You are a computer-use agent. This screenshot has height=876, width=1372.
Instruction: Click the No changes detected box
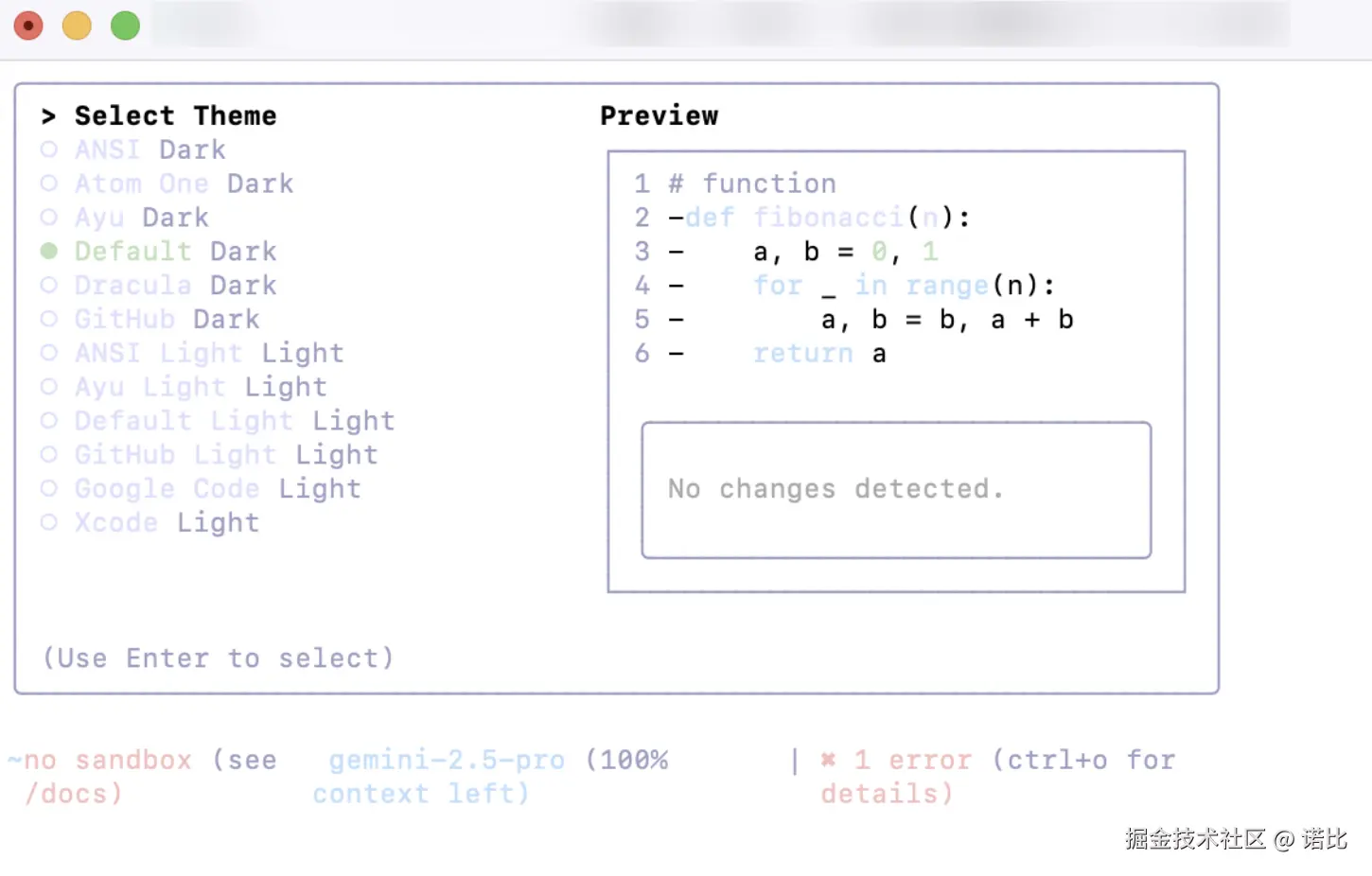896,490
